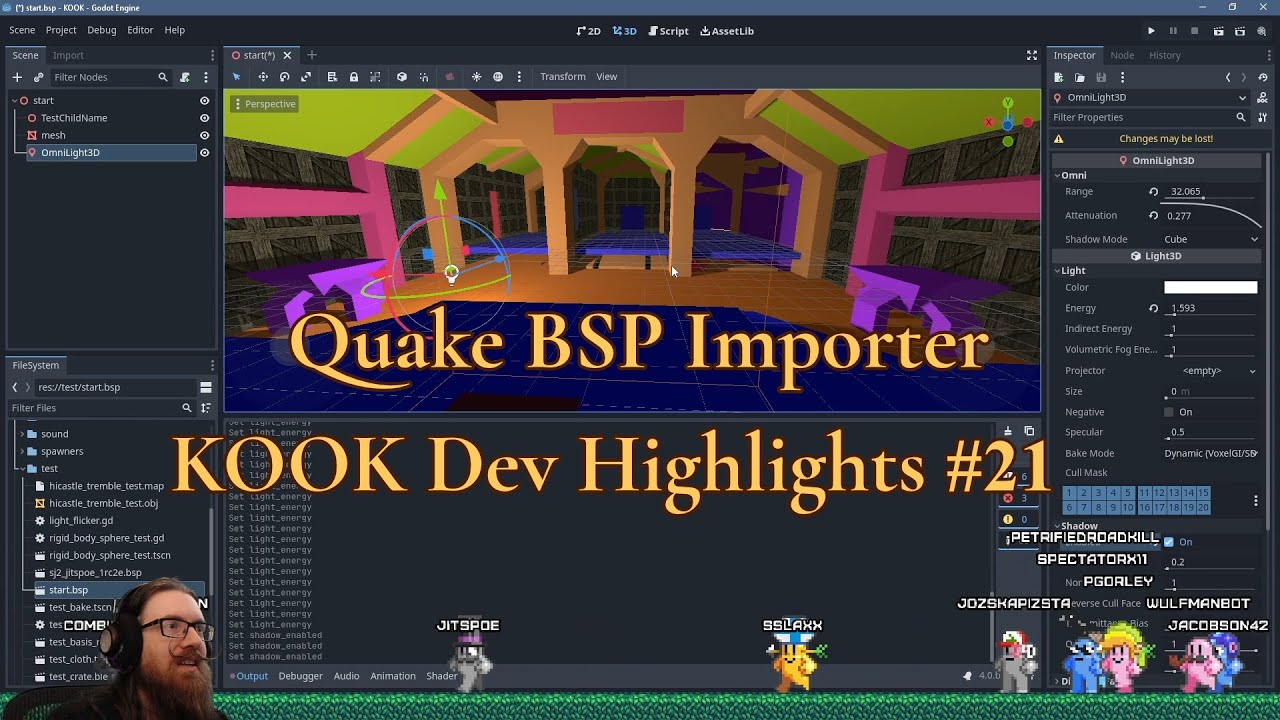Click the light Color white swatch

click(x=1210, y=288)
